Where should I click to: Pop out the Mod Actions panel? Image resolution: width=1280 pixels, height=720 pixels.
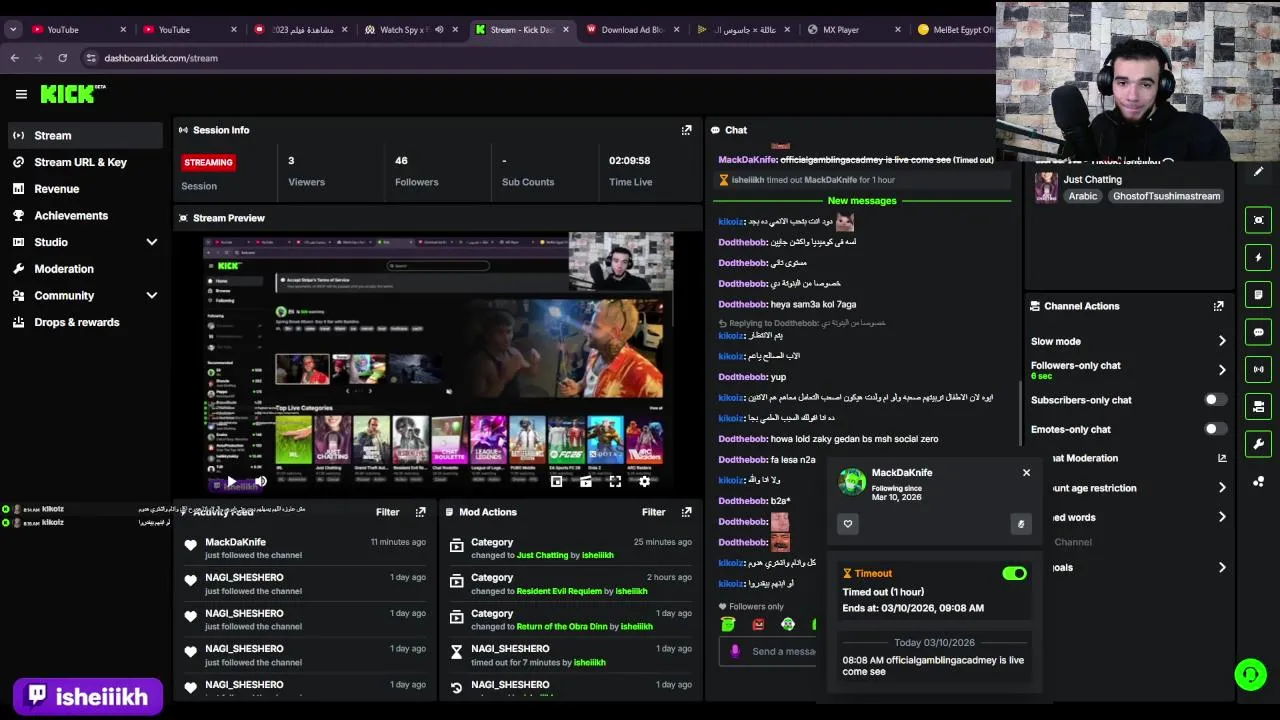coord(686,512)
